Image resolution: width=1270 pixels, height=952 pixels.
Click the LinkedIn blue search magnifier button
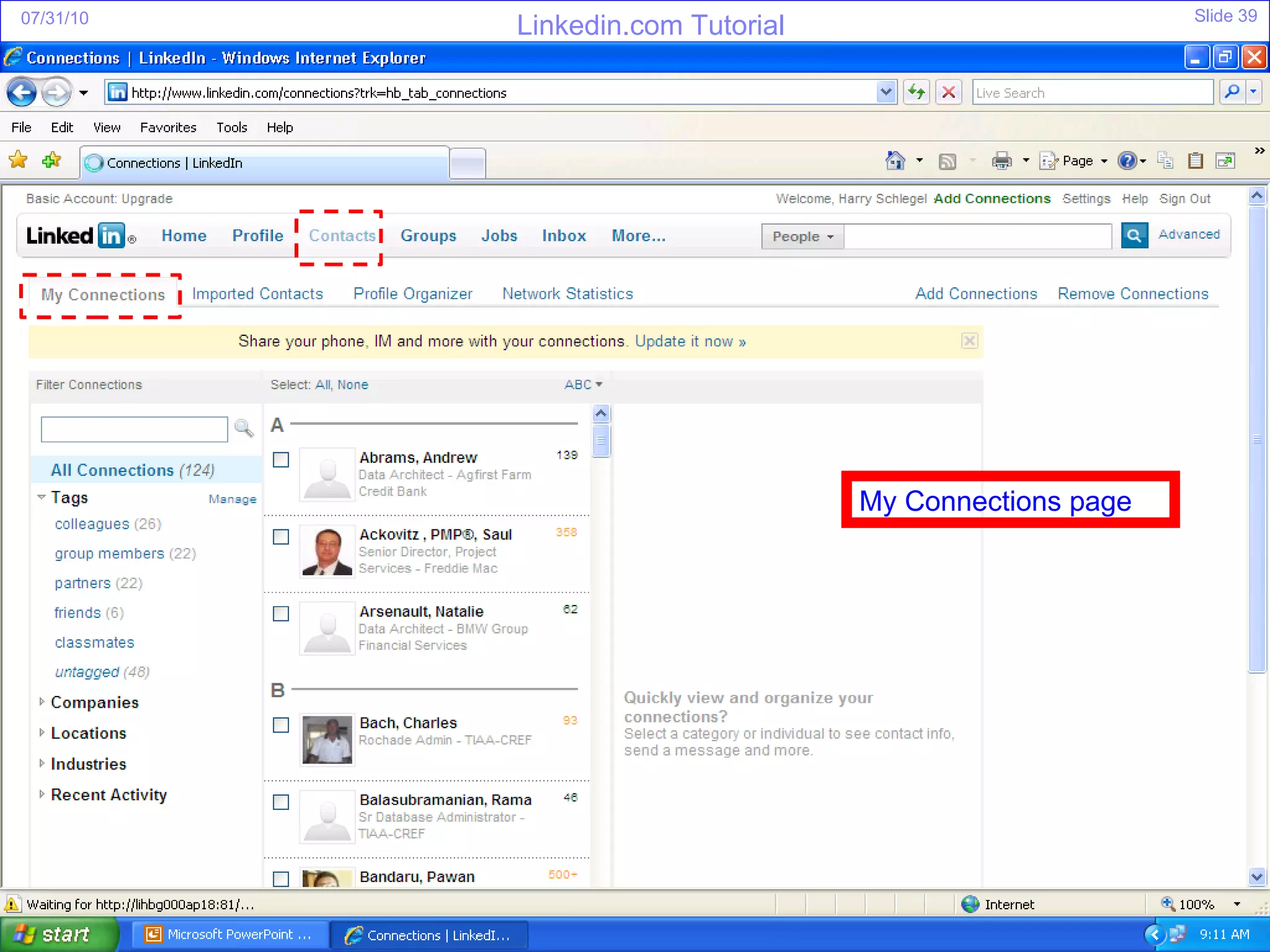(x=1134, y=236)
